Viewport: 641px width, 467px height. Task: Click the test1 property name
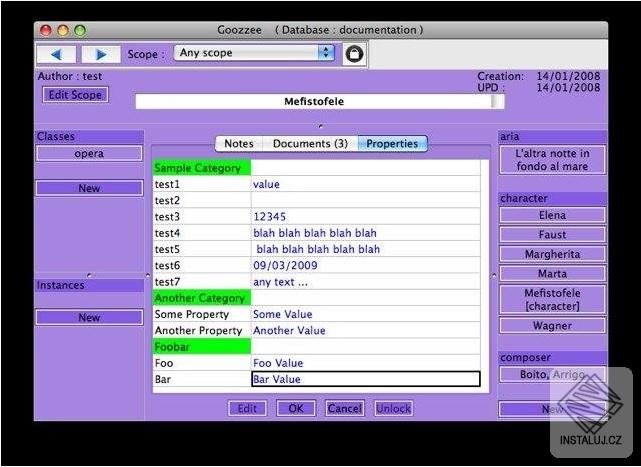[202, 184]
